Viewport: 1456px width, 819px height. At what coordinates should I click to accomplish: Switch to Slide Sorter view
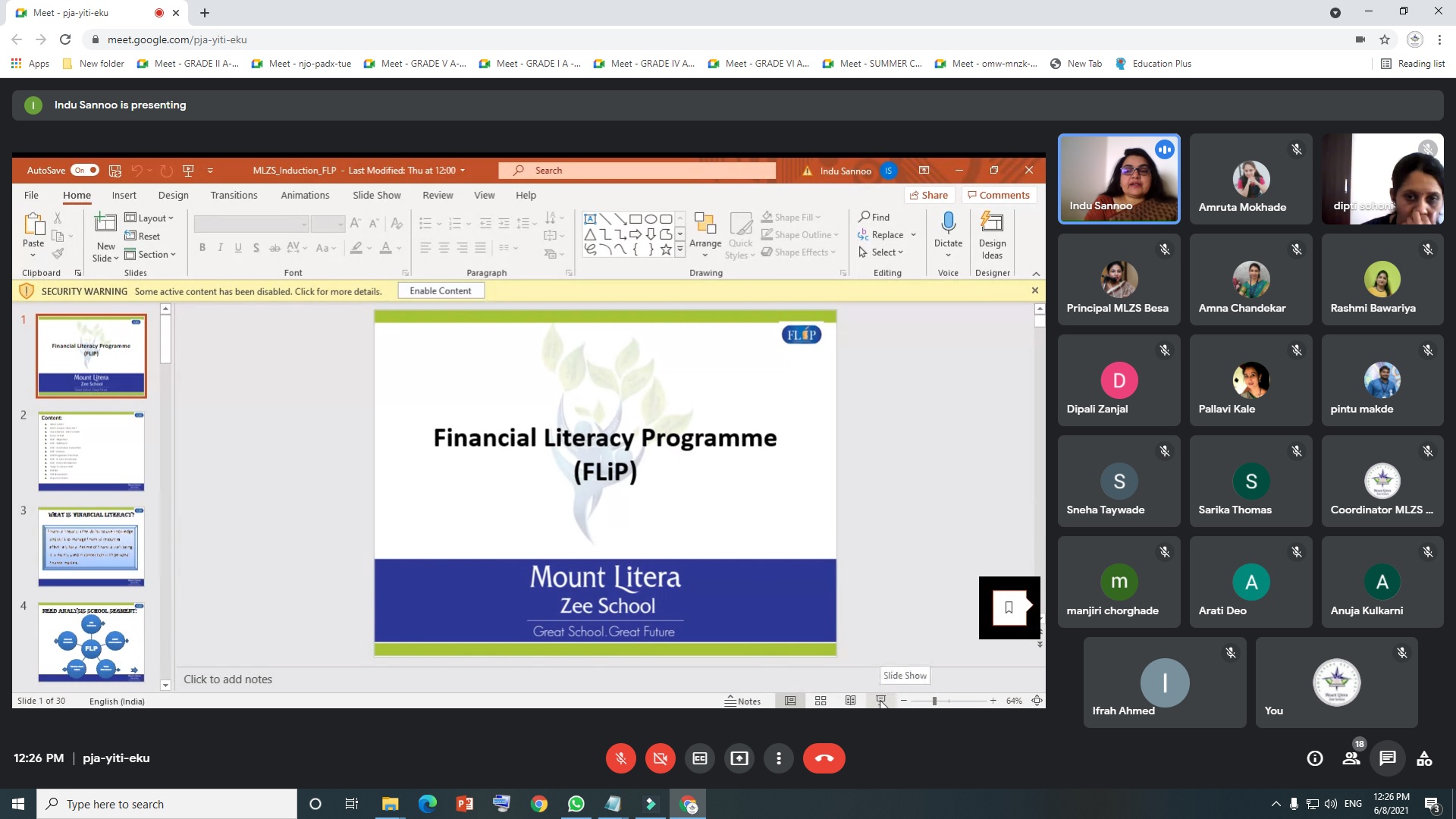tap(821, 701)
